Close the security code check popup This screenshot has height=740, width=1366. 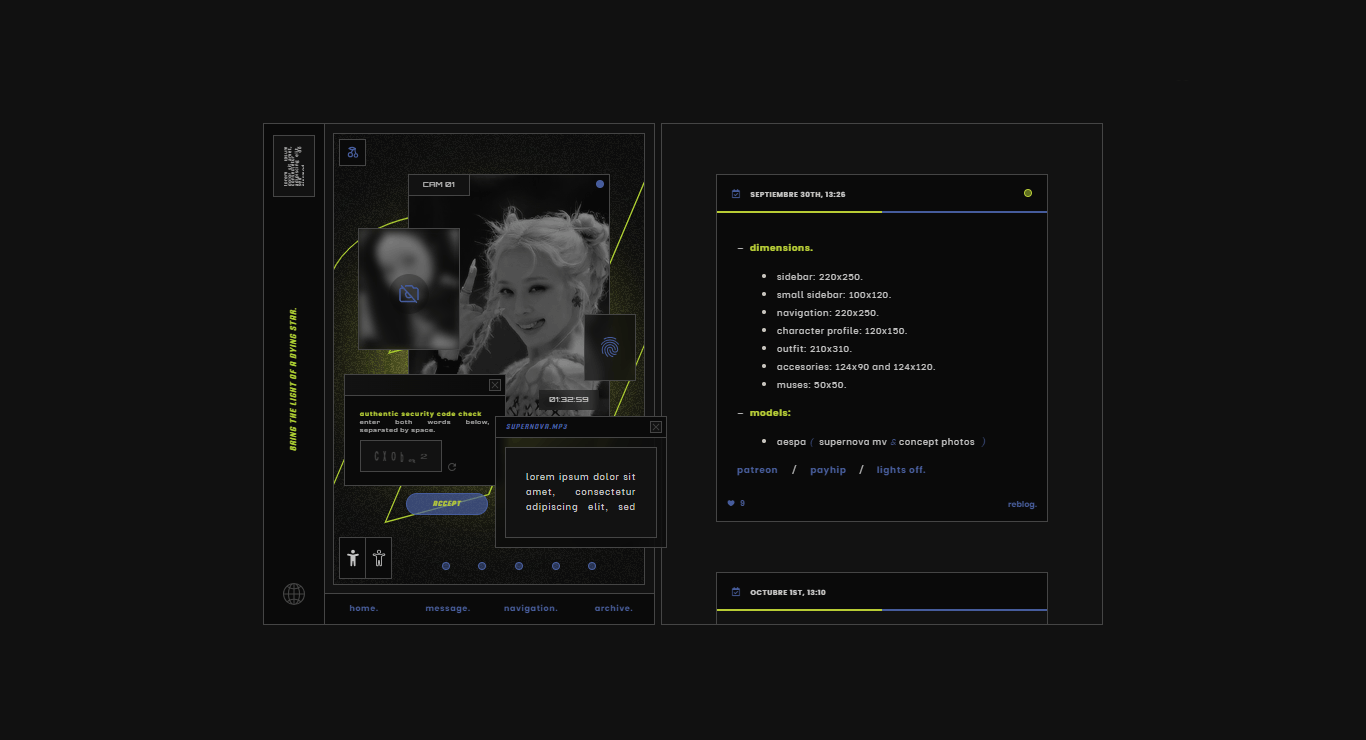point(495,385)
